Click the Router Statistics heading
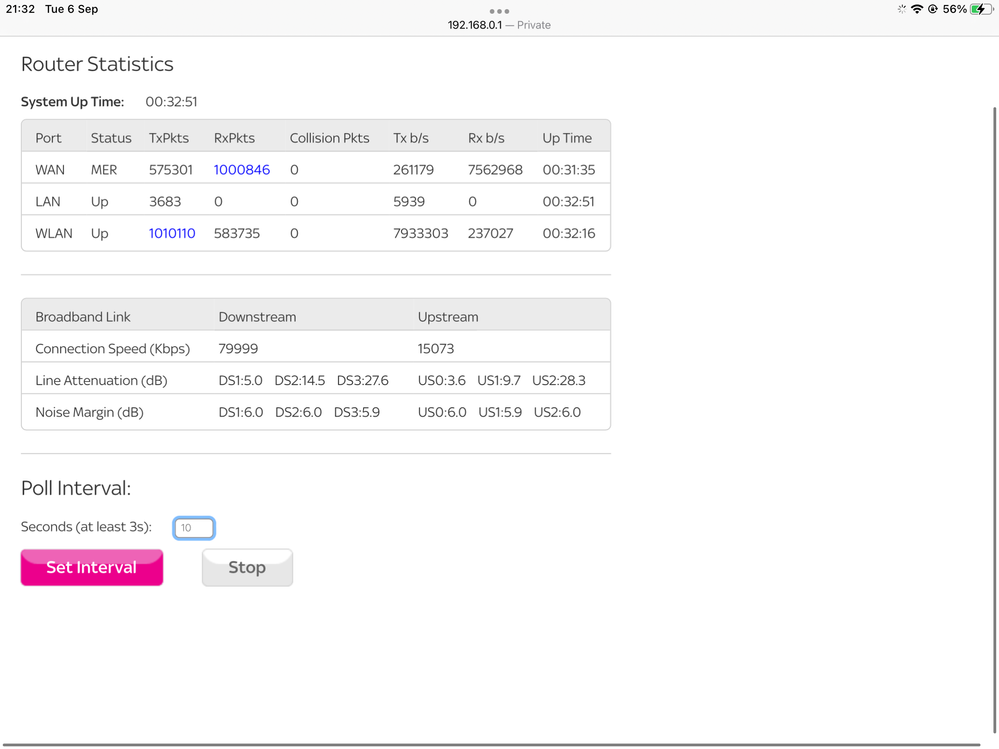The image size is (999, 749). (97, 64)
